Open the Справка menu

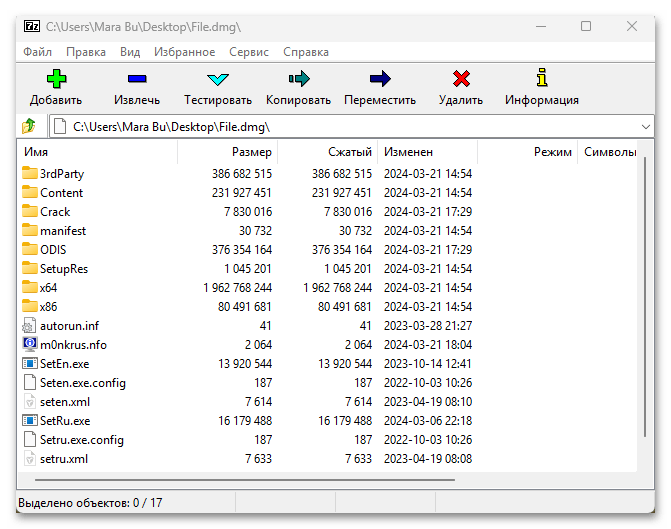[x=306, y=52]
